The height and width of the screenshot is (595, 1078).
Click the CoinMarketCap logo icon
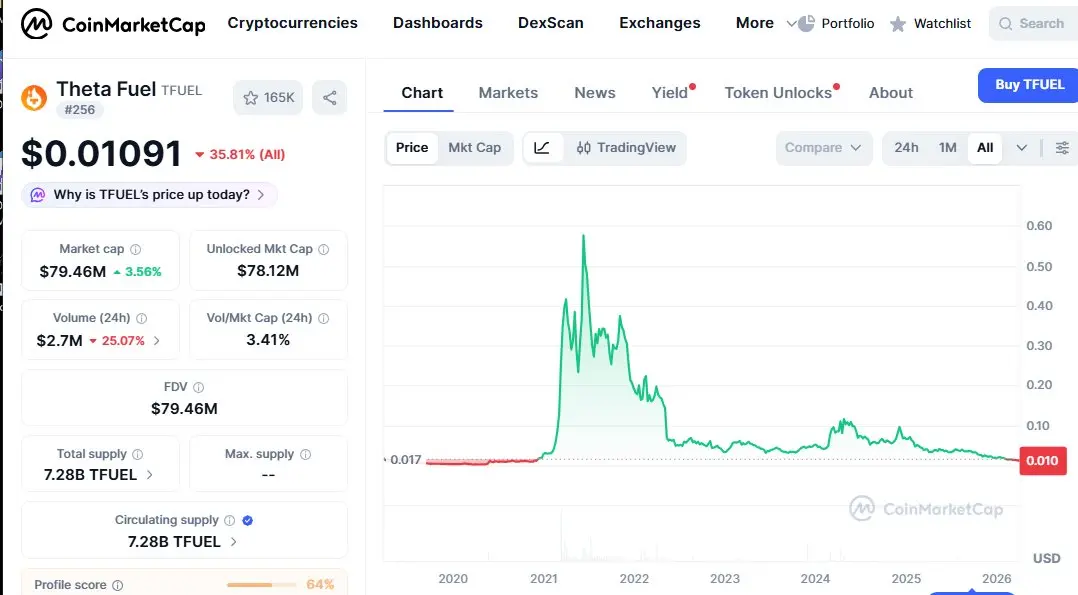point(37,23)
